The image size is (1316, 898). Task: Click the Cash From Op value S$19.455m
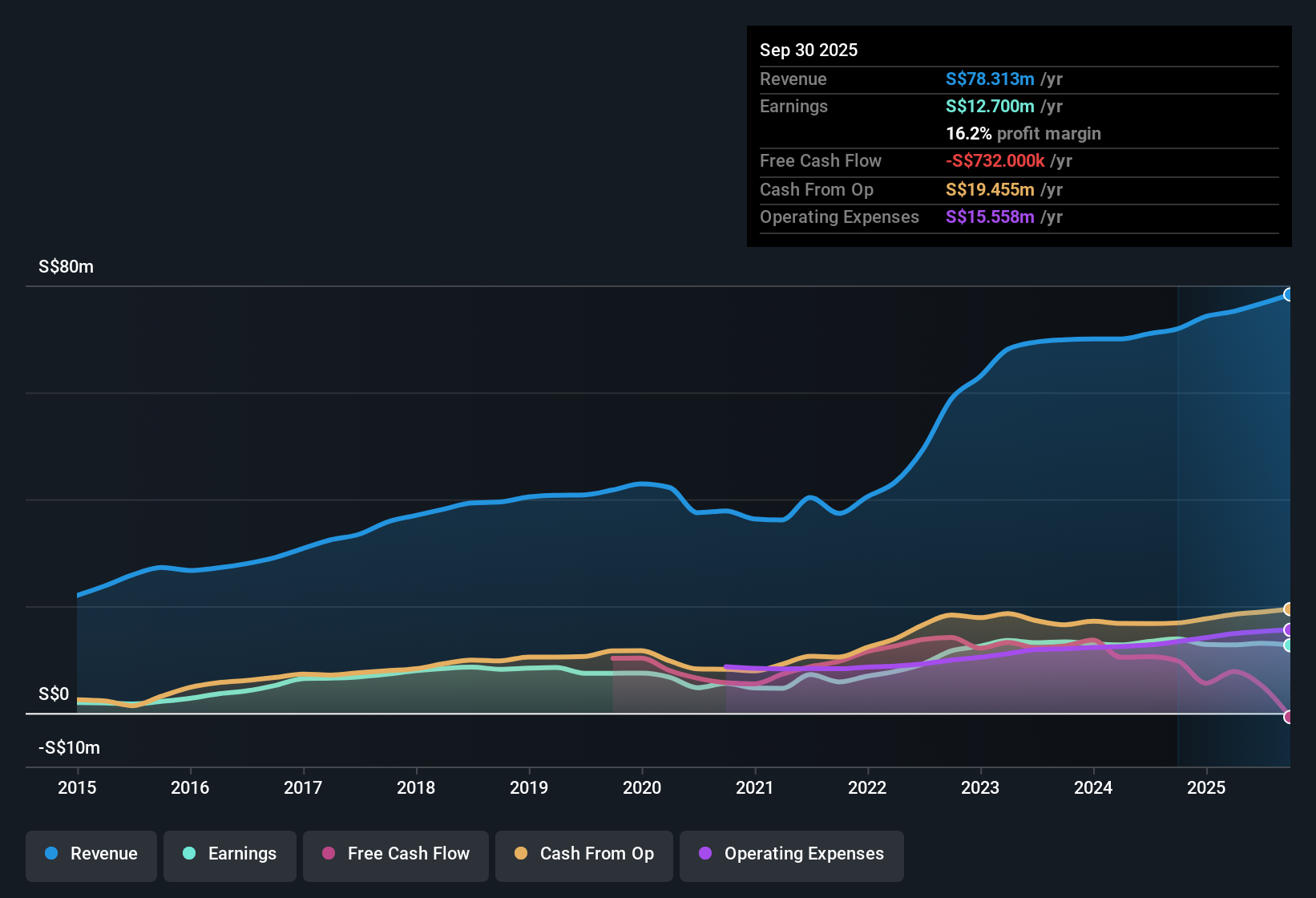(x=990, y=189)
